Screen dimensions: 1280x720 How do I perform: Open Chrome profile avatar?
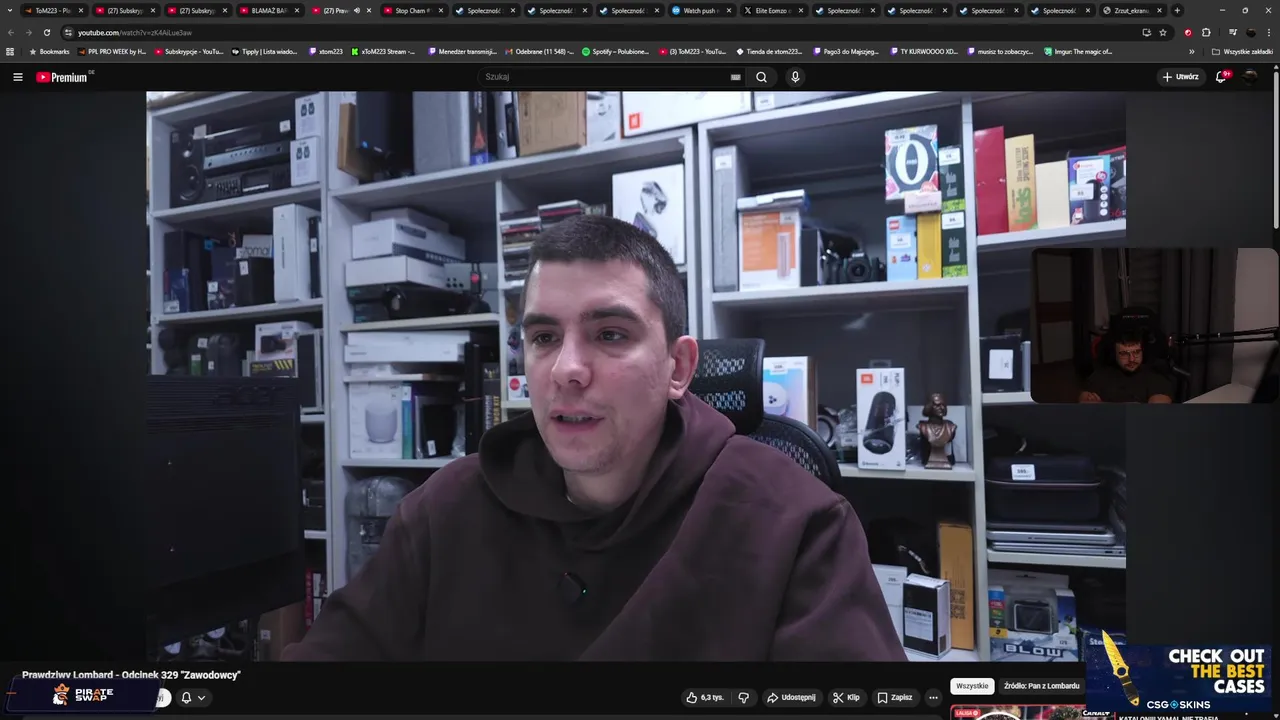(x=1250, y=32)
